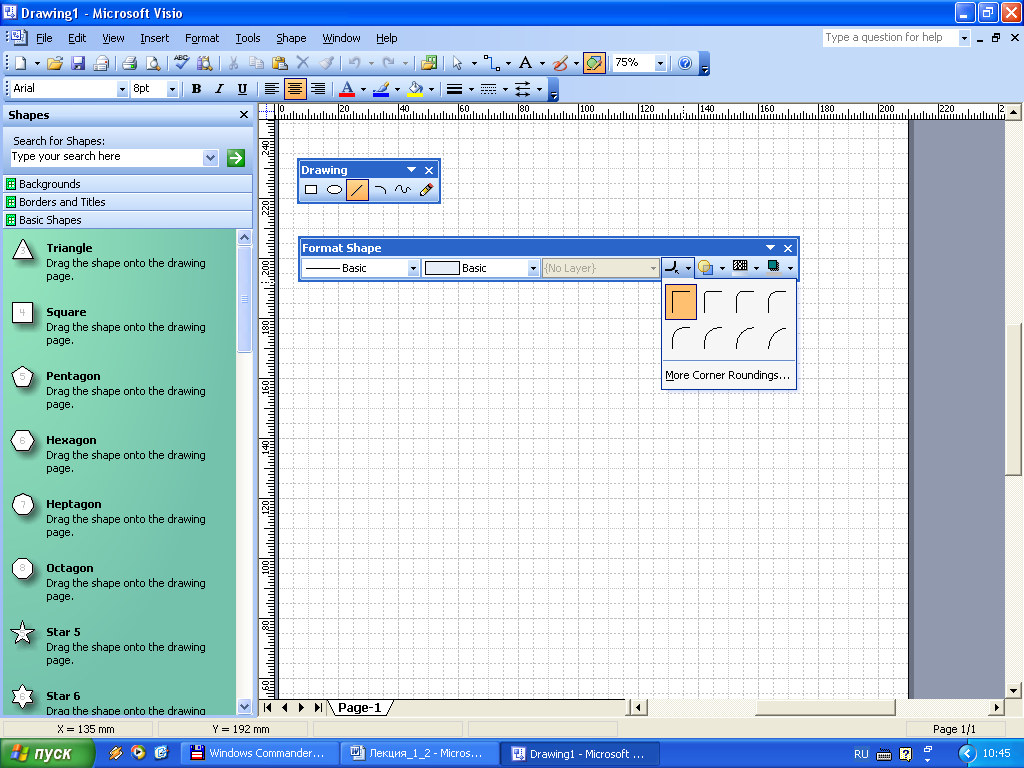Open the Line Weight dropdown arrow

(471, 89)
